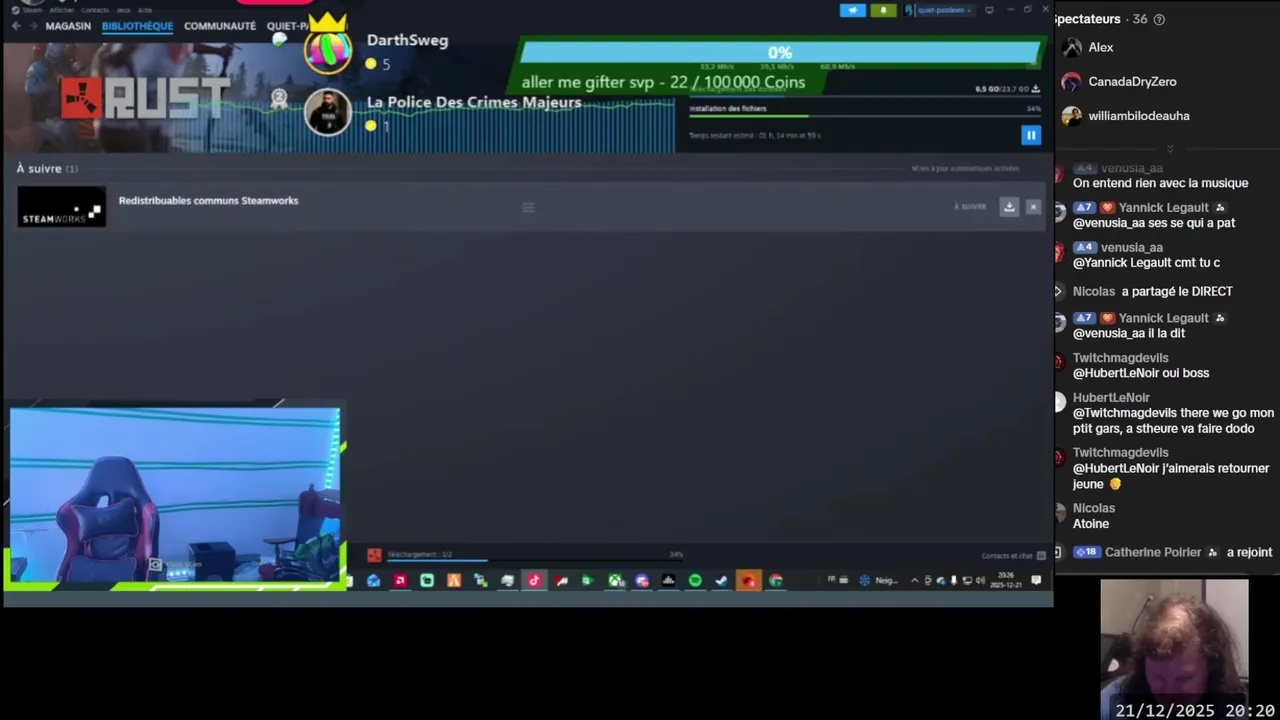Open Steam from the taskbar
This screenshot has width=1280, height=720.
click(x=722, y=580)
